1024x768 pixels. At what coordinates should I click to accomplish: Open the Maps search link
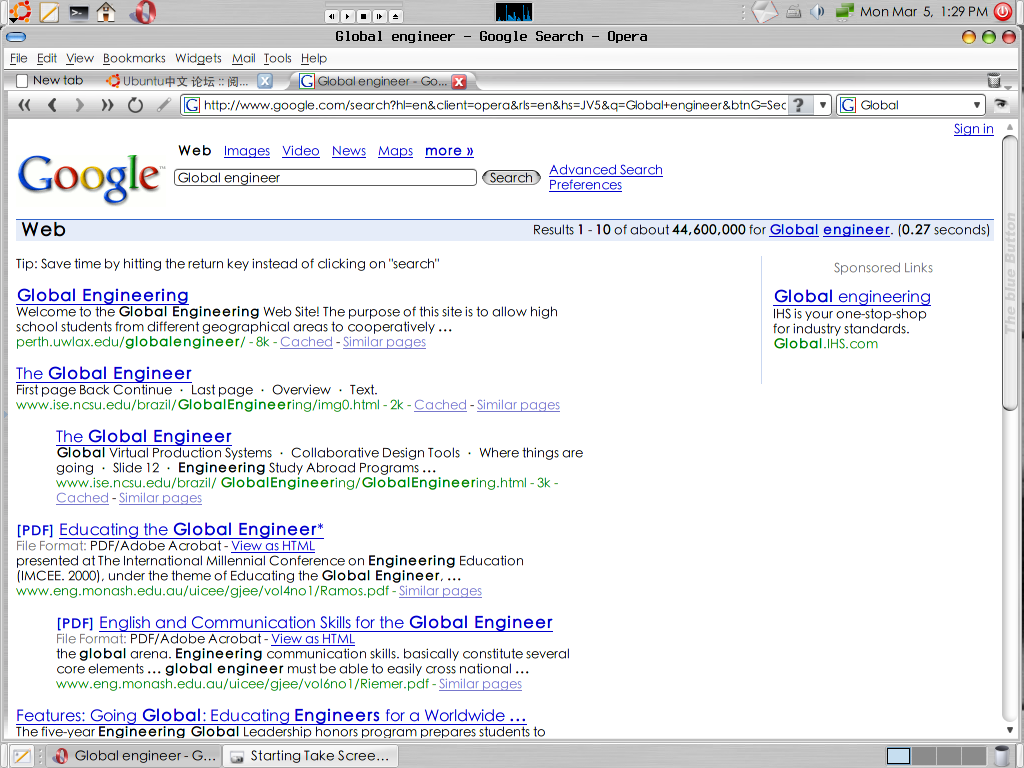tap(395, 151)
